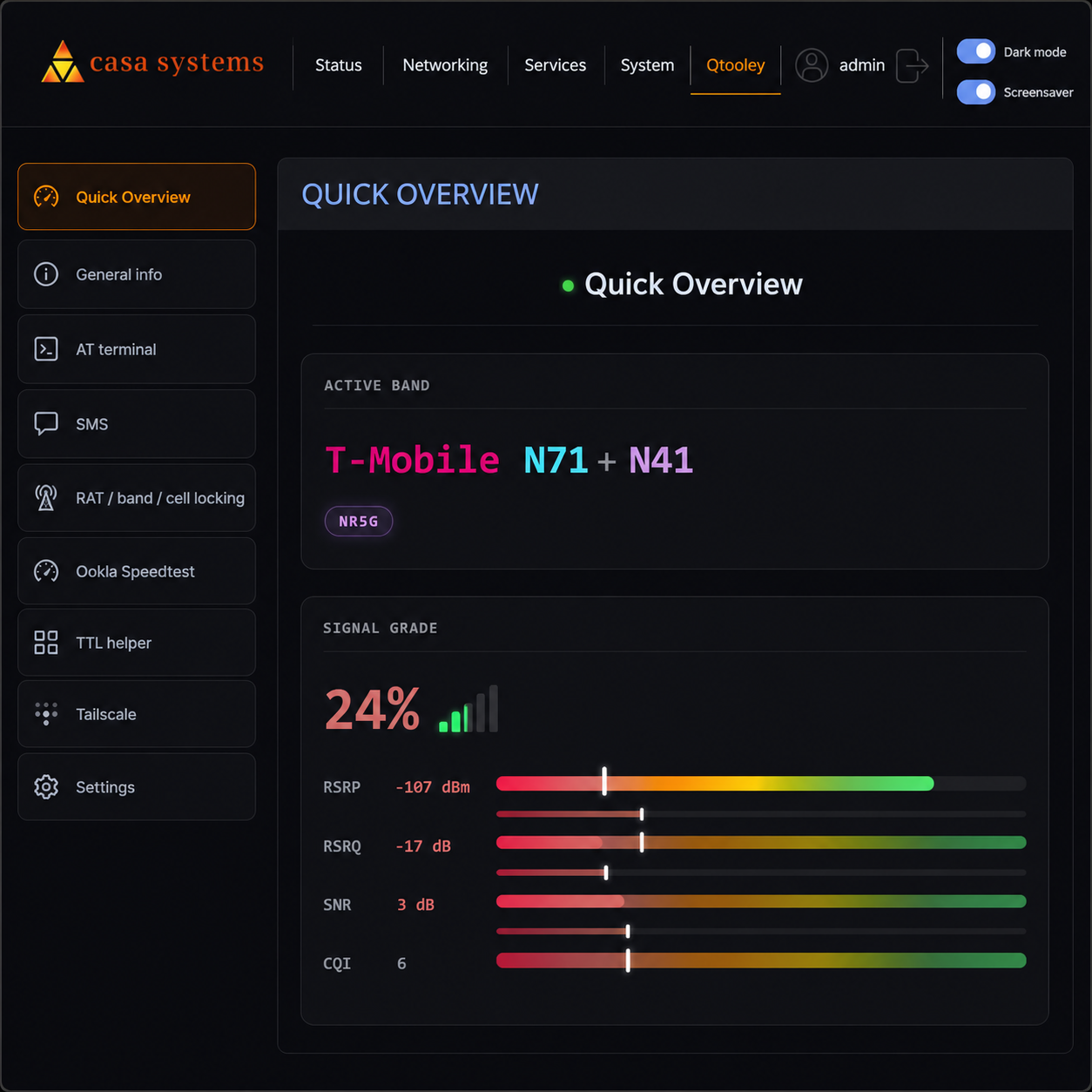Click the Screensaver label text
Screen dimensions: 1092x1092
point(1039,92)
